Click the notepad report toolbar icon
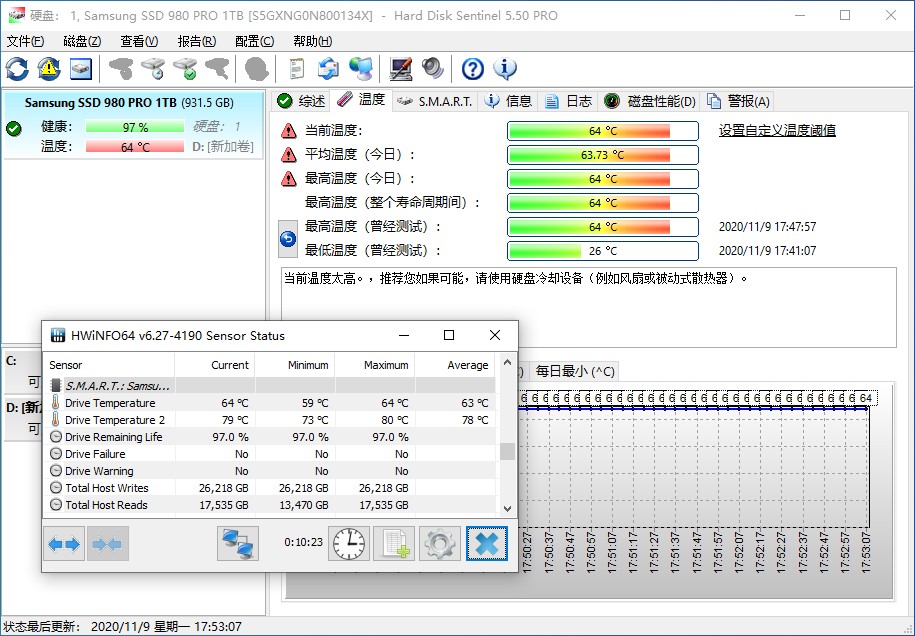The height and width of the screenshot is (636, 915). (x=297, y=69)
